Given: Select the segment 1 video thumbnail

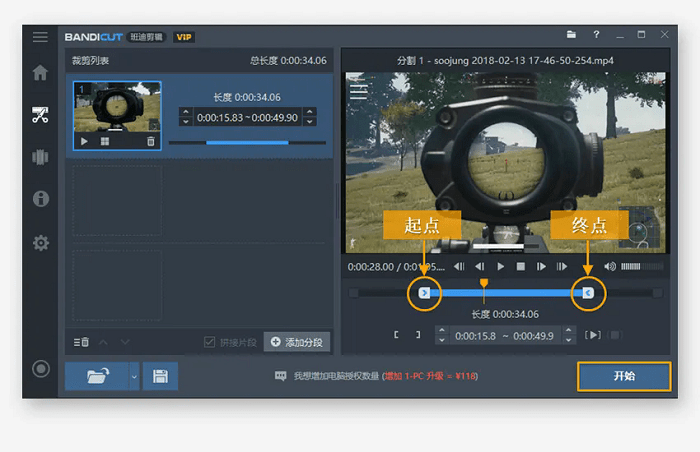Looking at the screenshot, I should point(117,107).
